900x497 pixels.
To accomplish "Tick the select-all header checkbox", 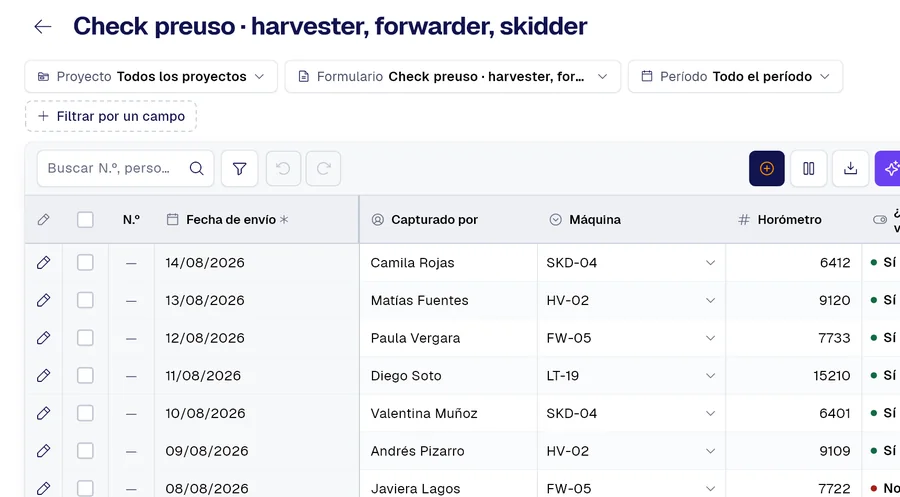I will pyautogui.click(x=85, y=219).
